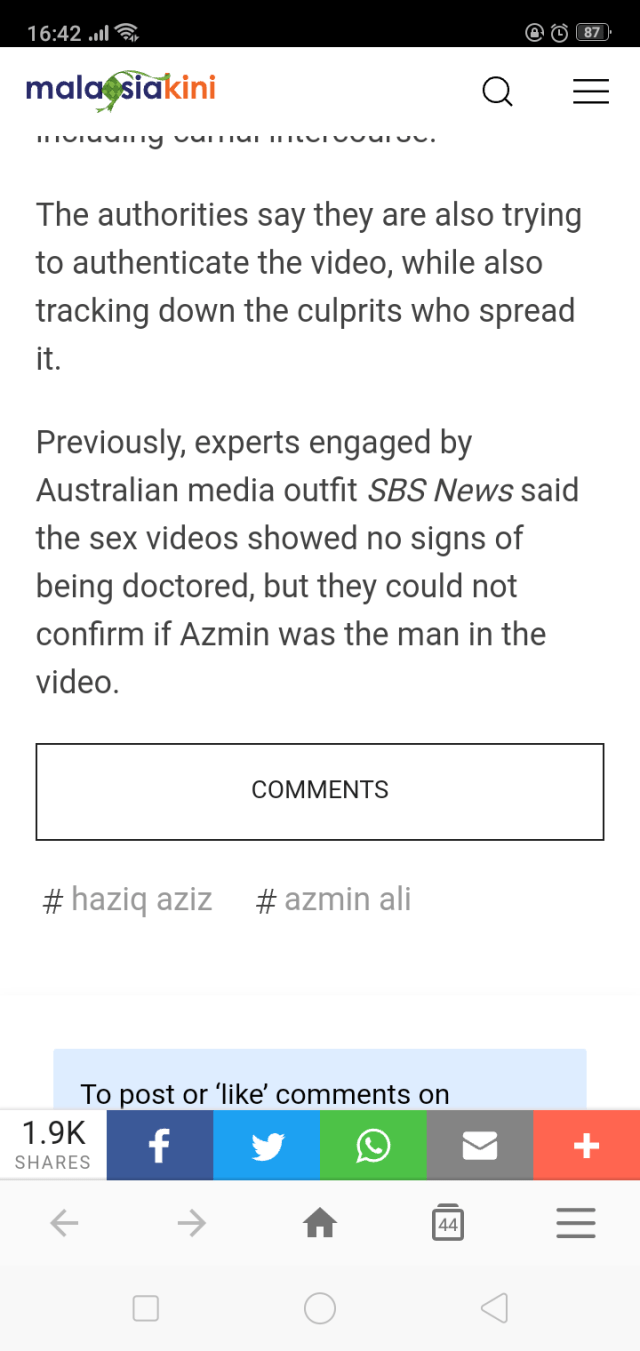Share article on Twitter

(267, 1145)
